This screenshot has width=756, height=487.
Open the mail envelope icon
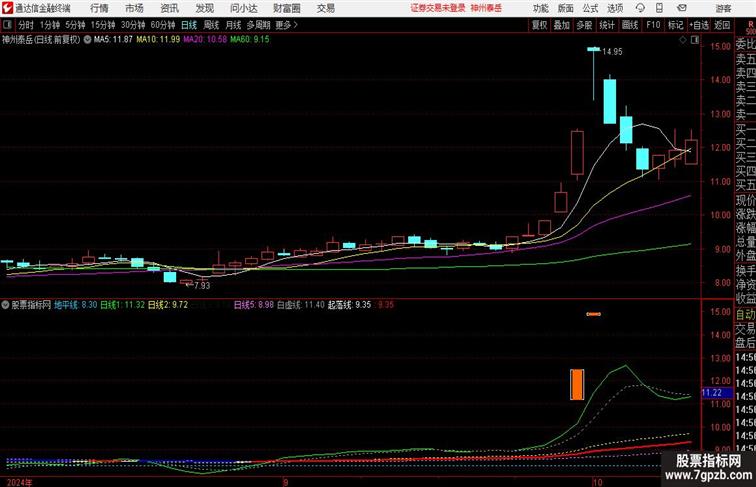click(682, 8)
